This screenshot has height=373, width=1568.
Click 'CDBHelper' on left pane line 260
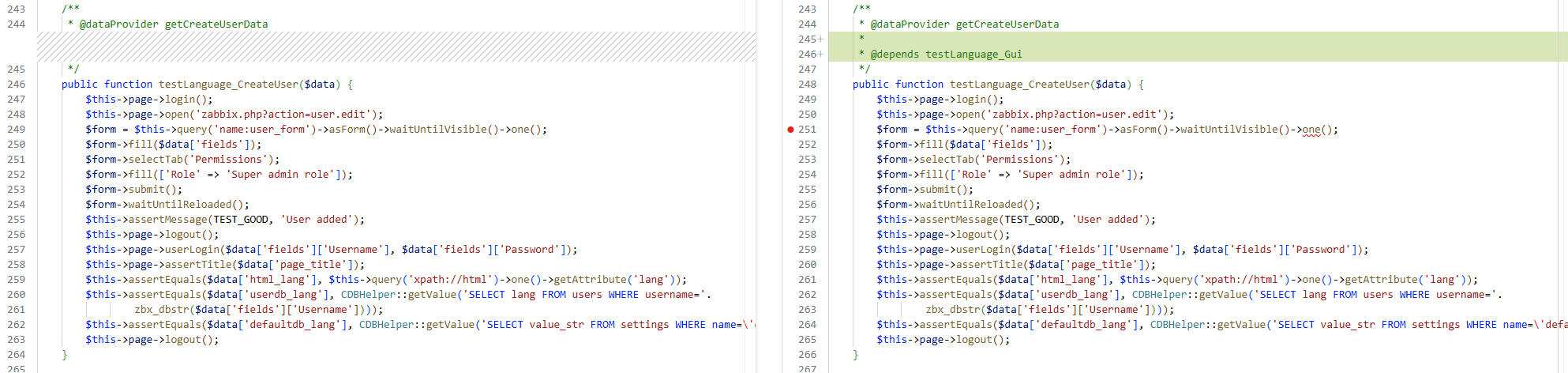tap(368, 295)
